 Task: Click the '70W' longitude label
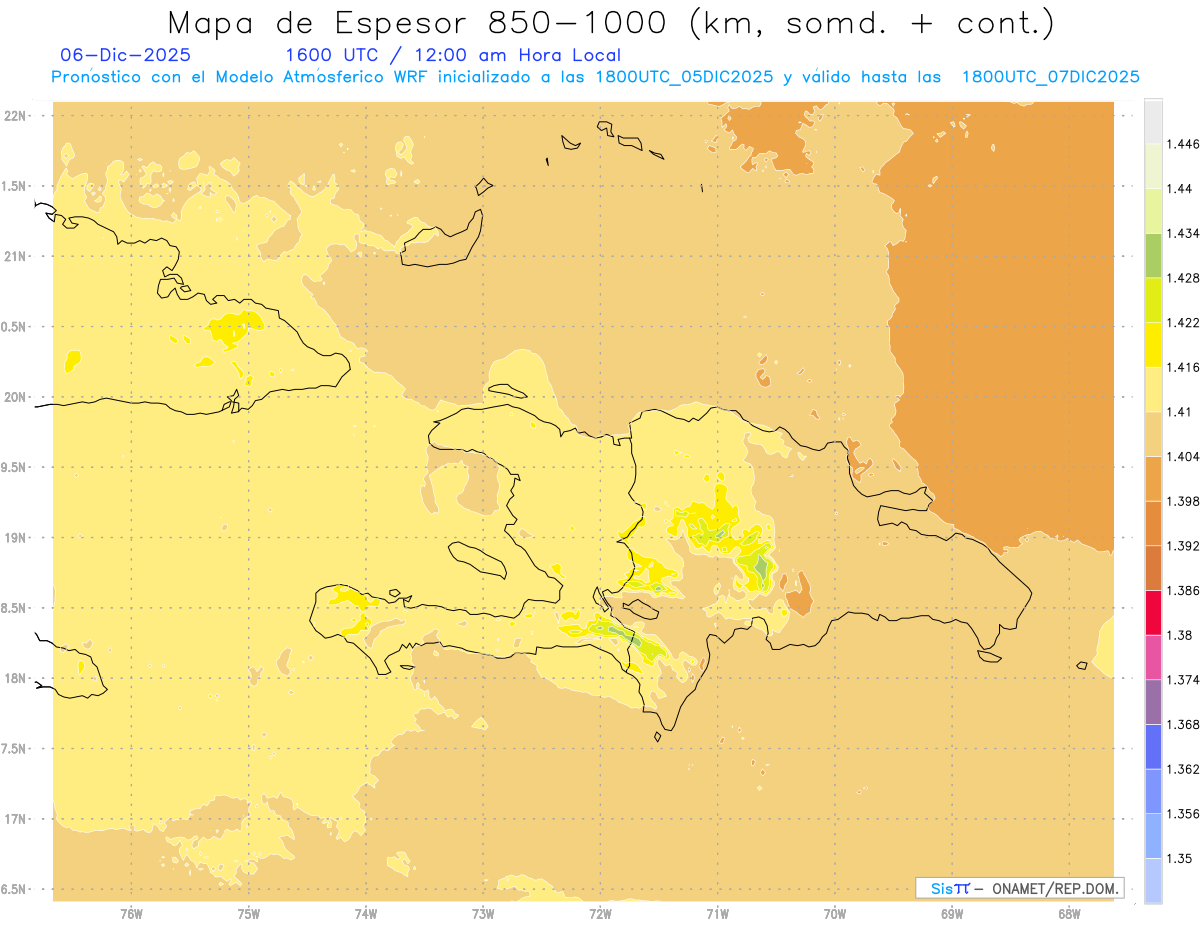[x=835, y=913]
